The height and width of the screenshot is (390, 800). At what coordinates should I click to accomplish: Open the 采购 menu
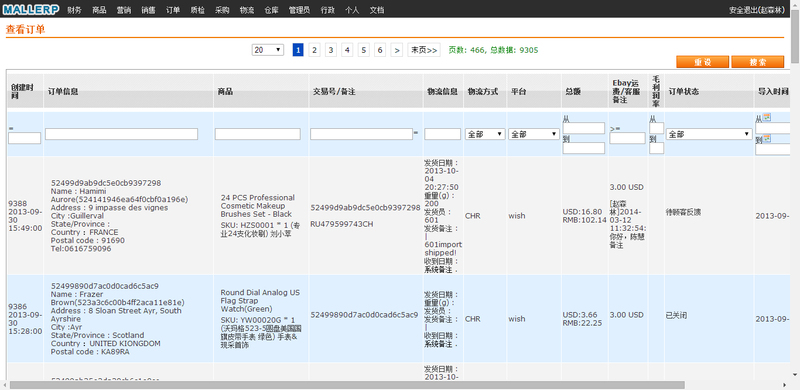222,10
